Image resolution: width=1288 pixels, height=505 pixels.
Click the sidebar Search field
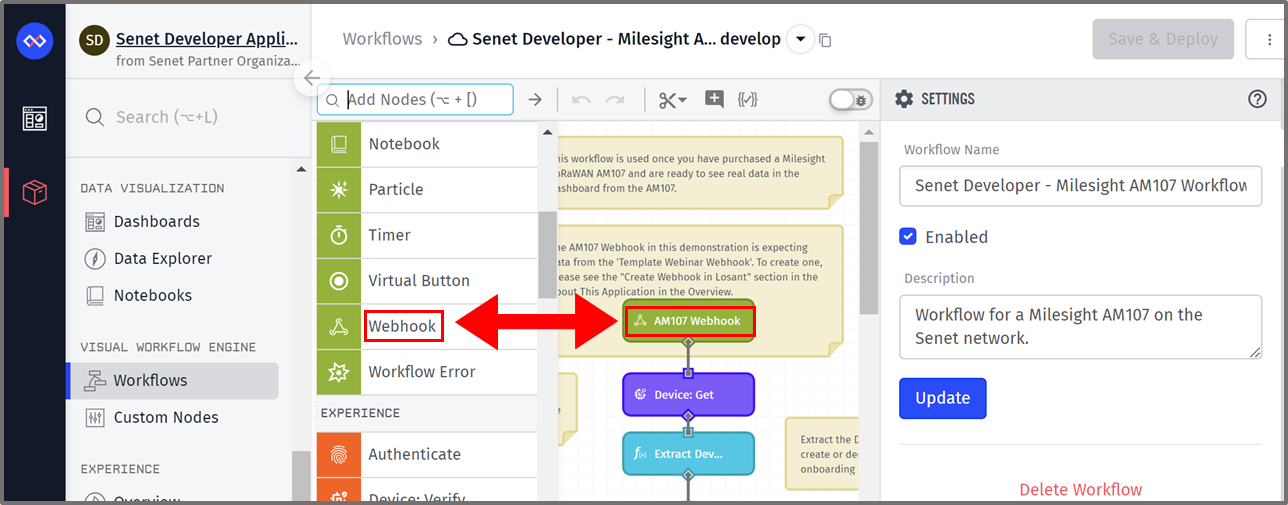click(x=188, y=117)
